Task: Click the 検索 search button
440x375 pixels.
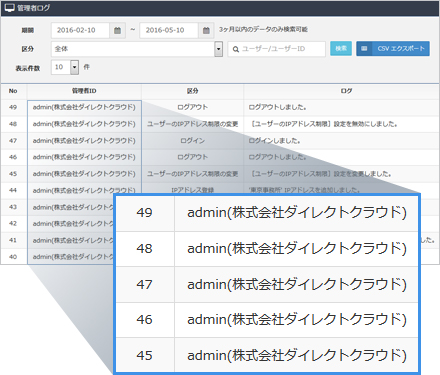Action: pos(341,49)
